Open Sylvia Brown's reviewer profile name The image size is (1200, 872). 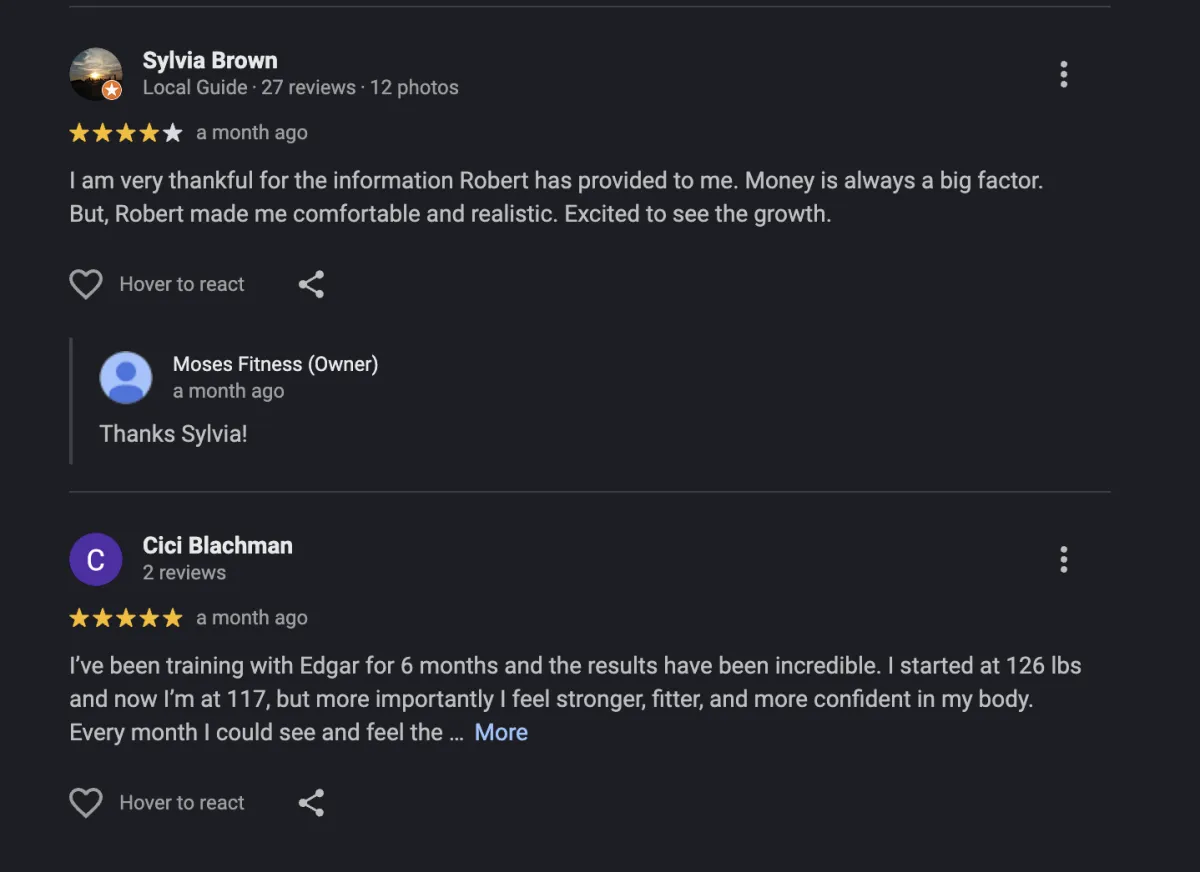210,61
